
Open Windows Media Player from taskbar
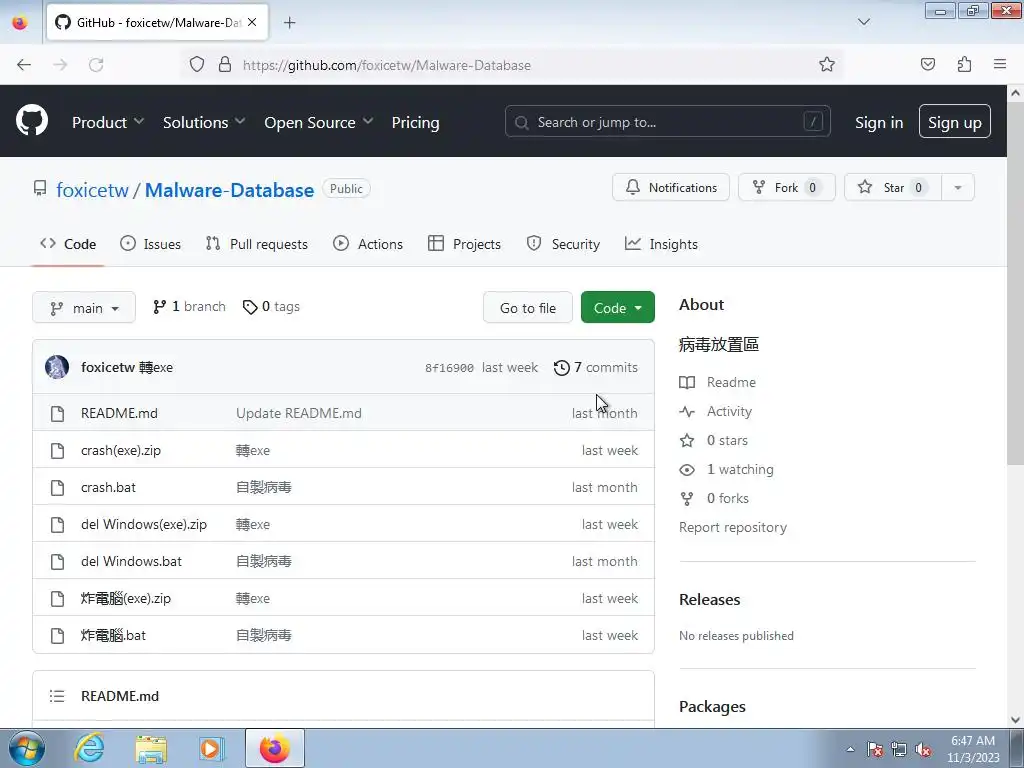[212, 748]
